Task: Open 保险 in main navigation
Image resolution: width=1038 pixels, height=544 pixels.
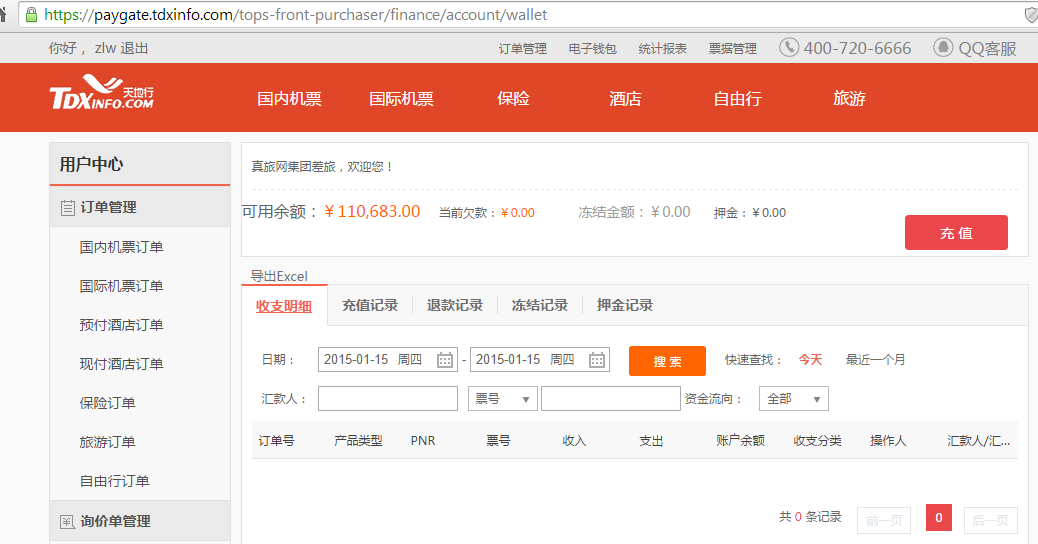Action: pyautogui.click(x=513, y=99)
